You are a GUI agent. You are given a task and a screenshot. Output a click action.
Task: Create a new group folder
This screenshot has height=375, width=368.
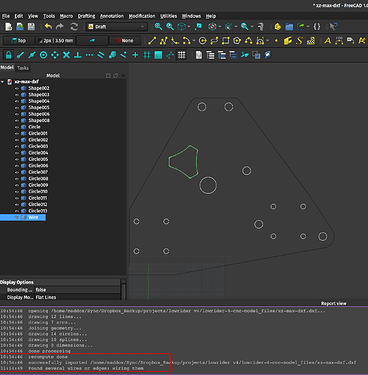tap(289, 27)
